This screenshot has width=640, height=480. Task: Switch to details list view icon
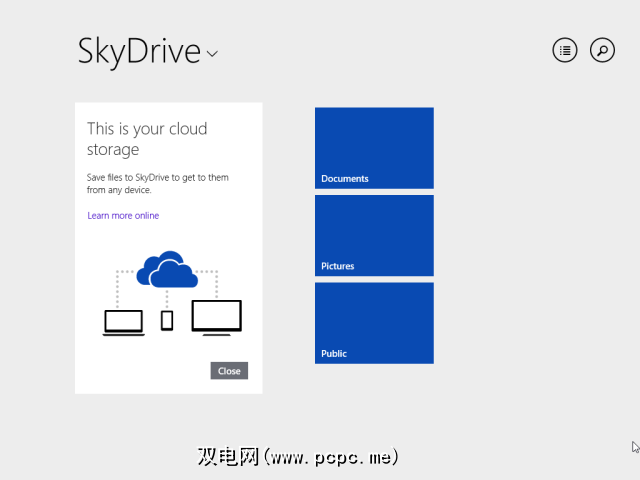point(565,50)
